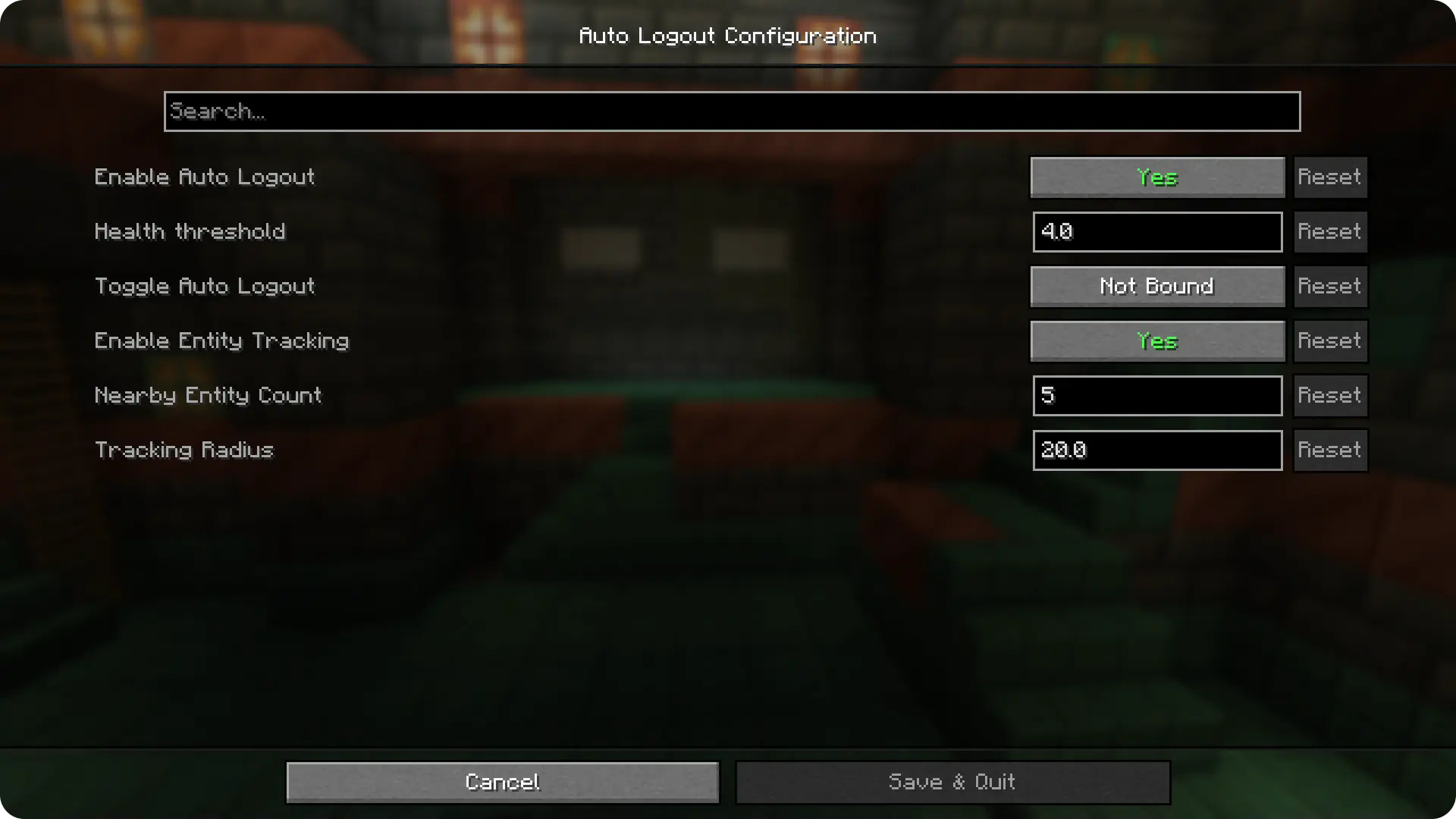The width and height of the screenshot is (1456, 819).
Task: Edit the Health threshold input field
Action: (1157, 231)
